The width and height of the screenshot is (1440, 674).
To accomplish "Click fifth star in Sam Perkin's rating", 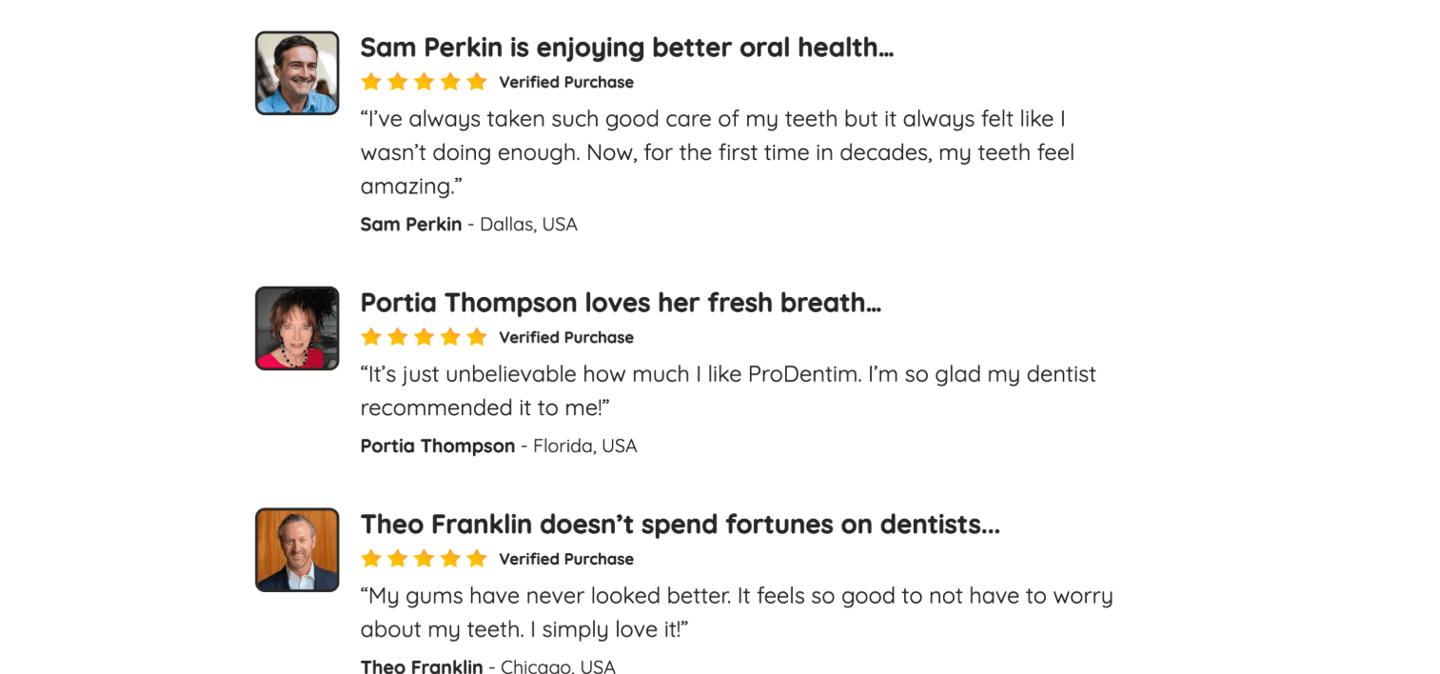I will pos(477,82).
